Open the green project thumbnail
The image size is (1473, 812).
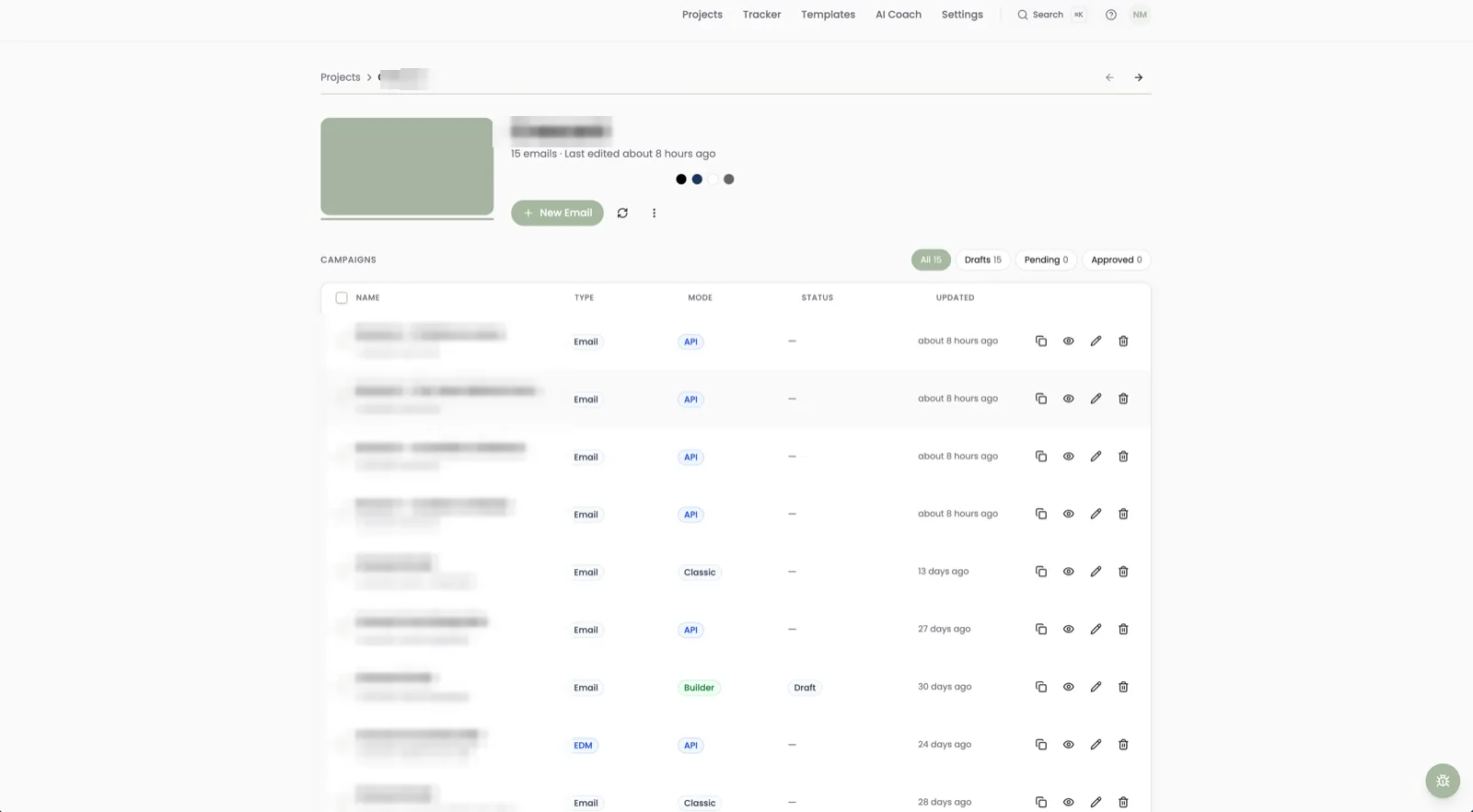407,167
